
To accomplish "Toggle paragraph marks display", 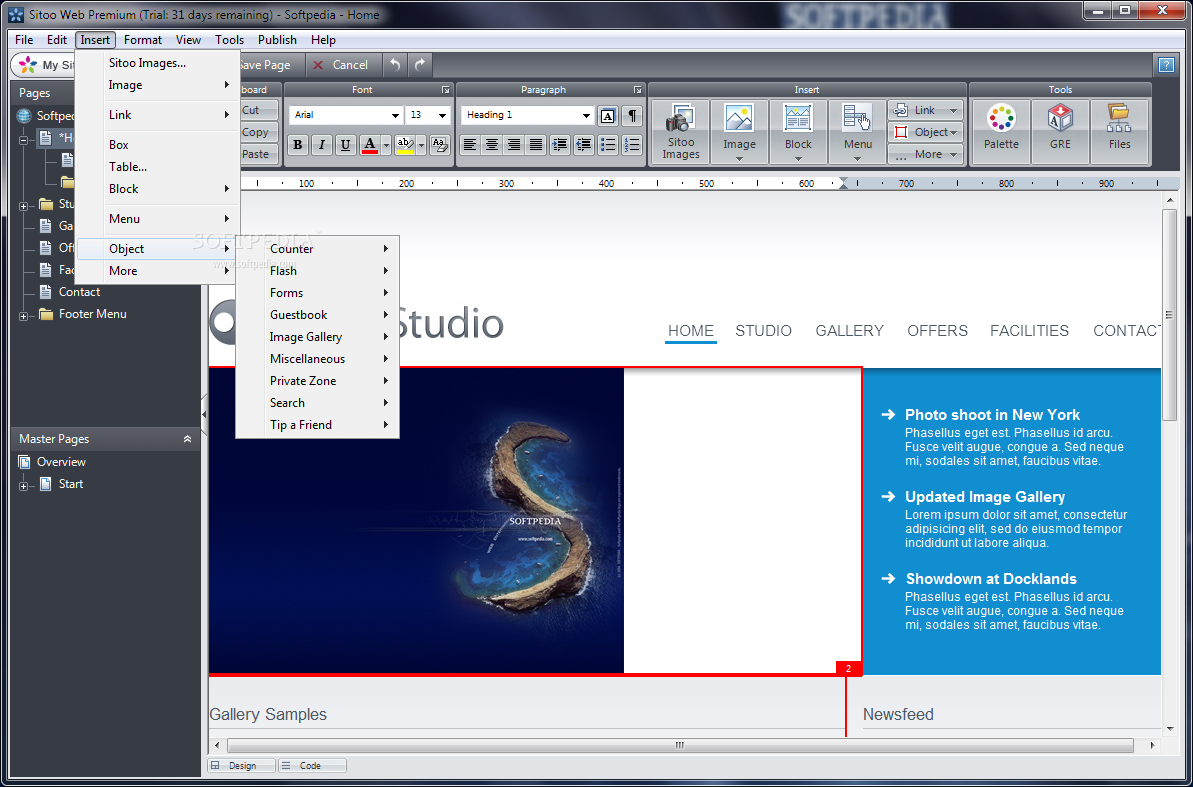I will point(631,116).
